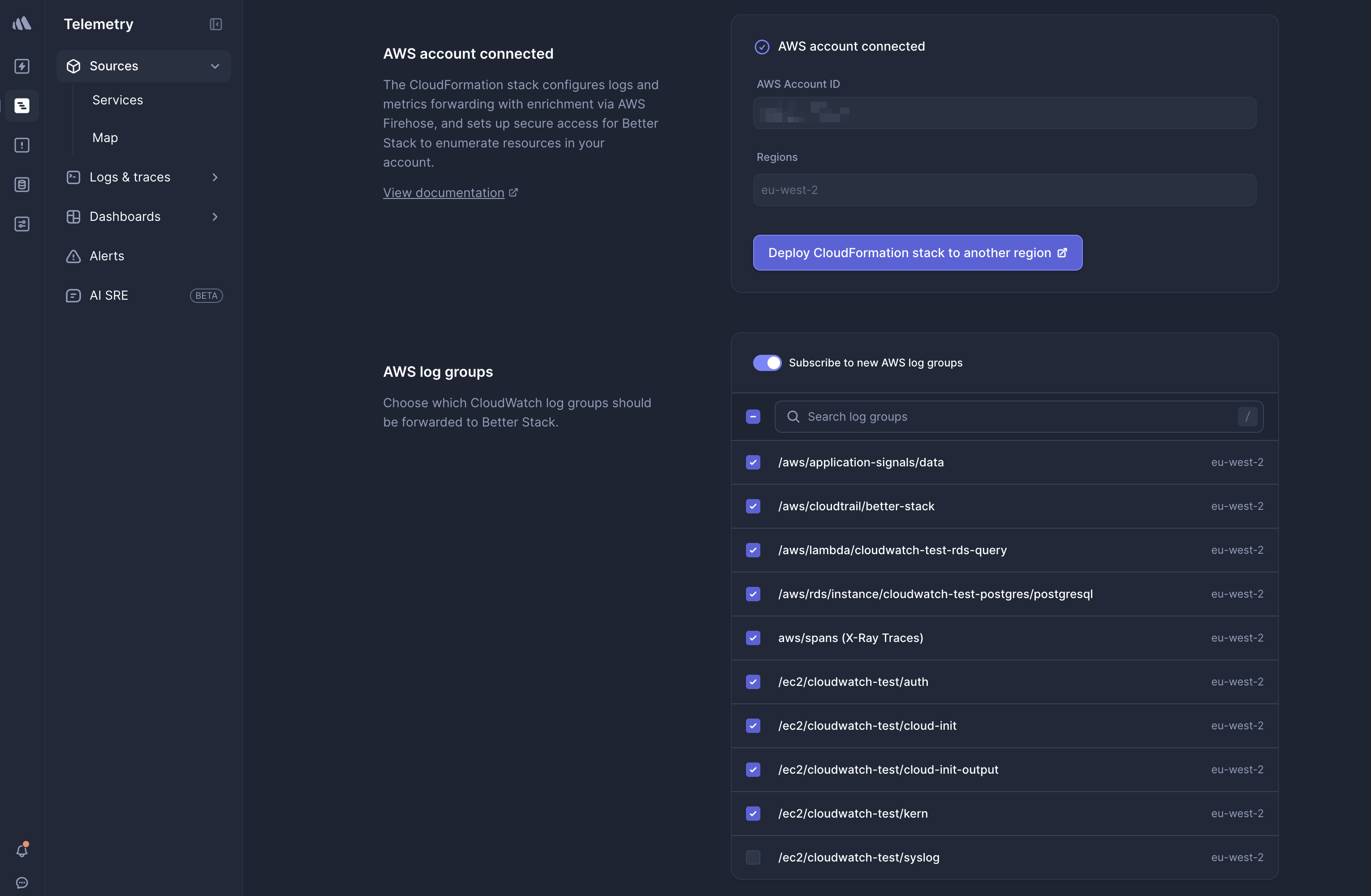The width and height of the screenshot is (1371, 896).
Task: Open the settings sliders icon in sidebar
Action: point(22,224)
